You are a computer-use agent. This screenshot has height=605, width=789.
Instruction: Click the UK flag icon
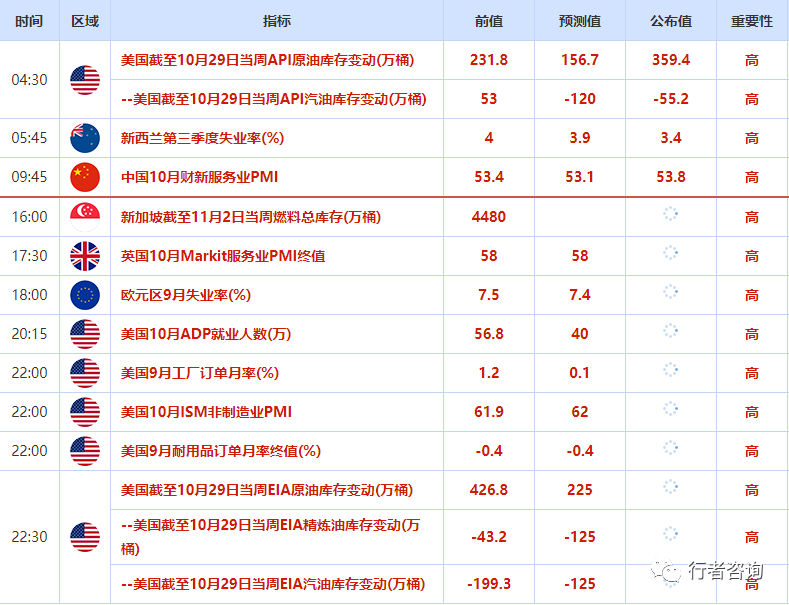point(85,256)
